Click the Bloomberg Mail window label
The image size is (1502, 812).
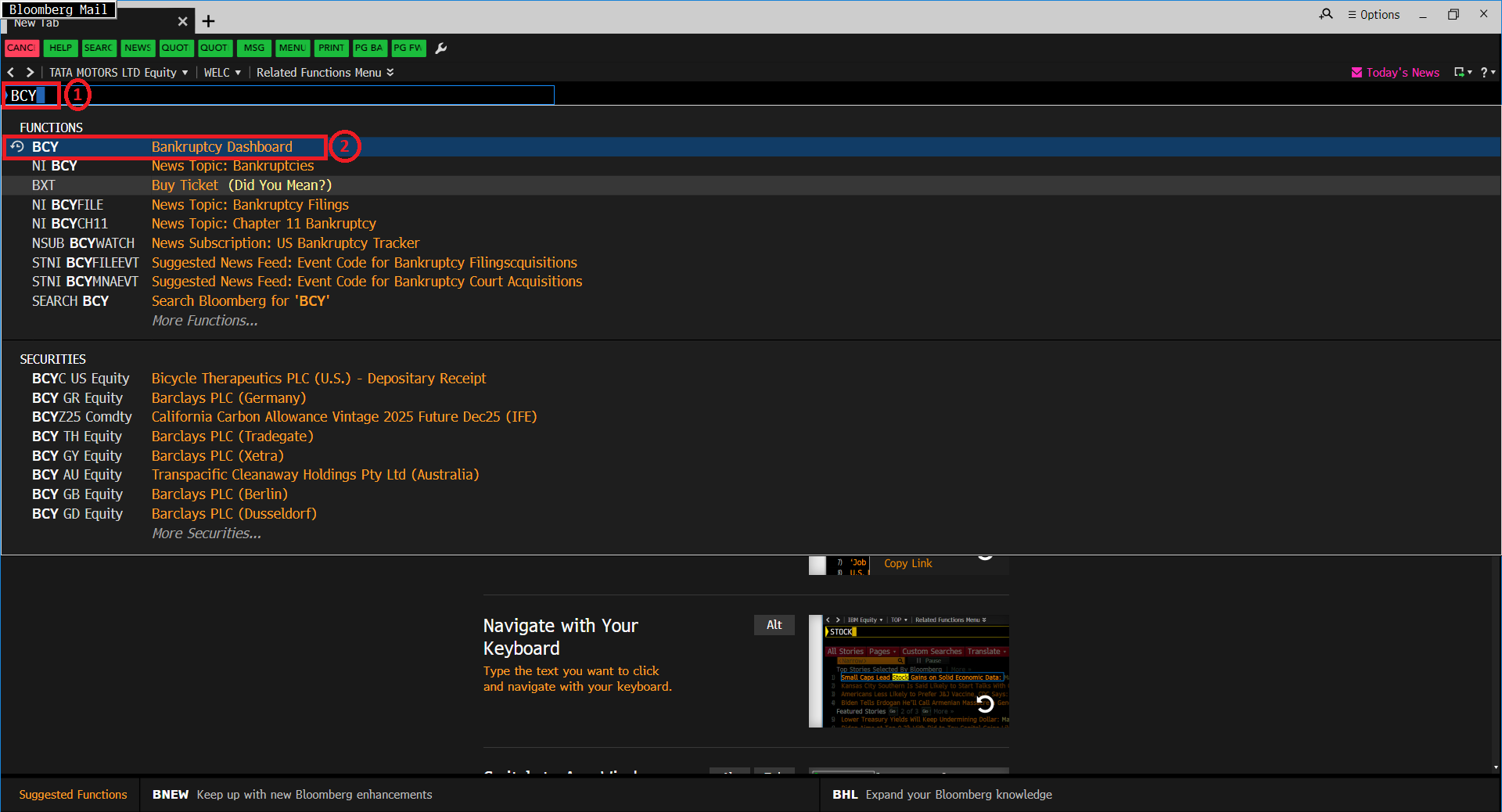click(59, 9)
